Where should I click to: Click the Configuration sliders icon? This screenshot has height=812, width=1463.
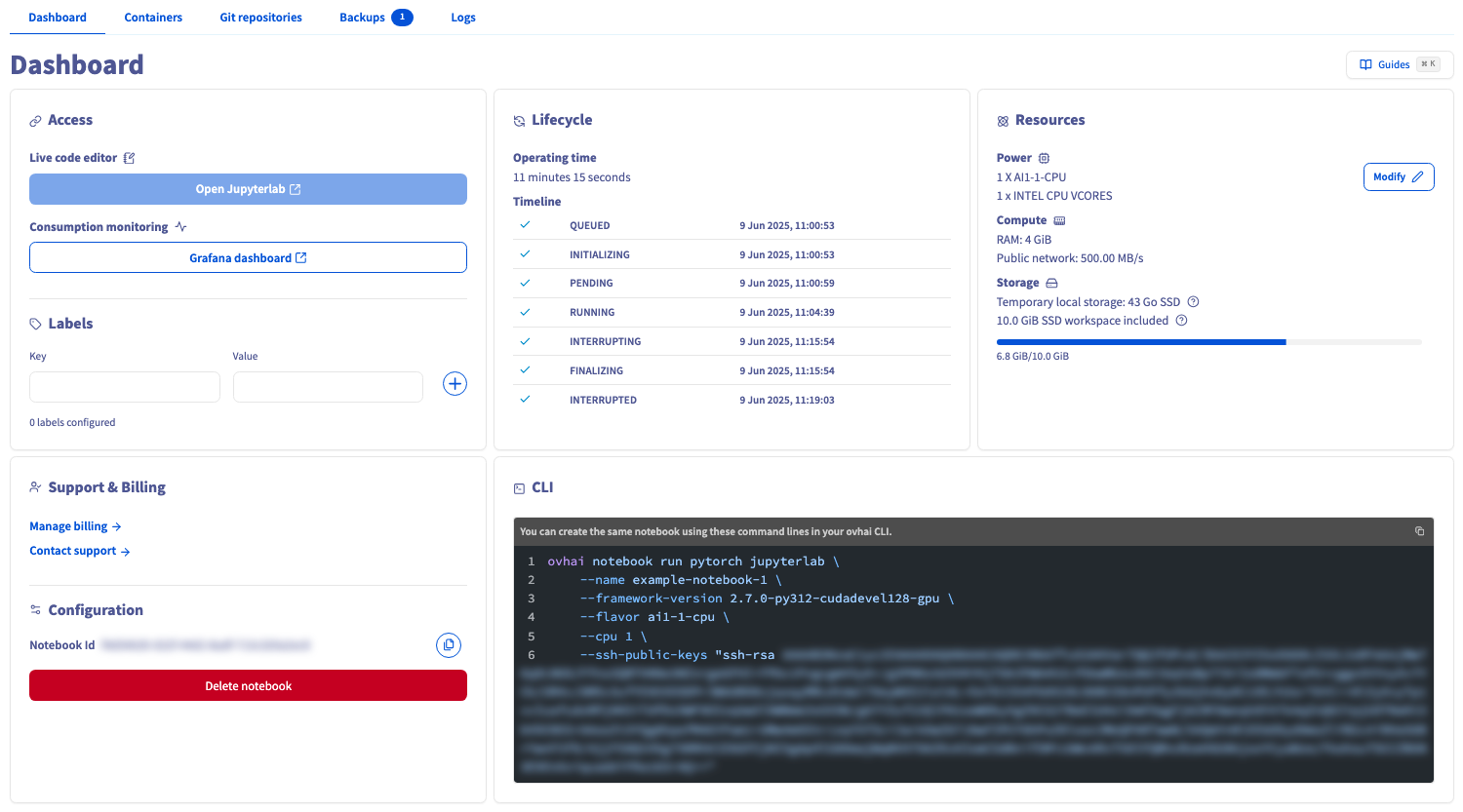tap(35, 610)
